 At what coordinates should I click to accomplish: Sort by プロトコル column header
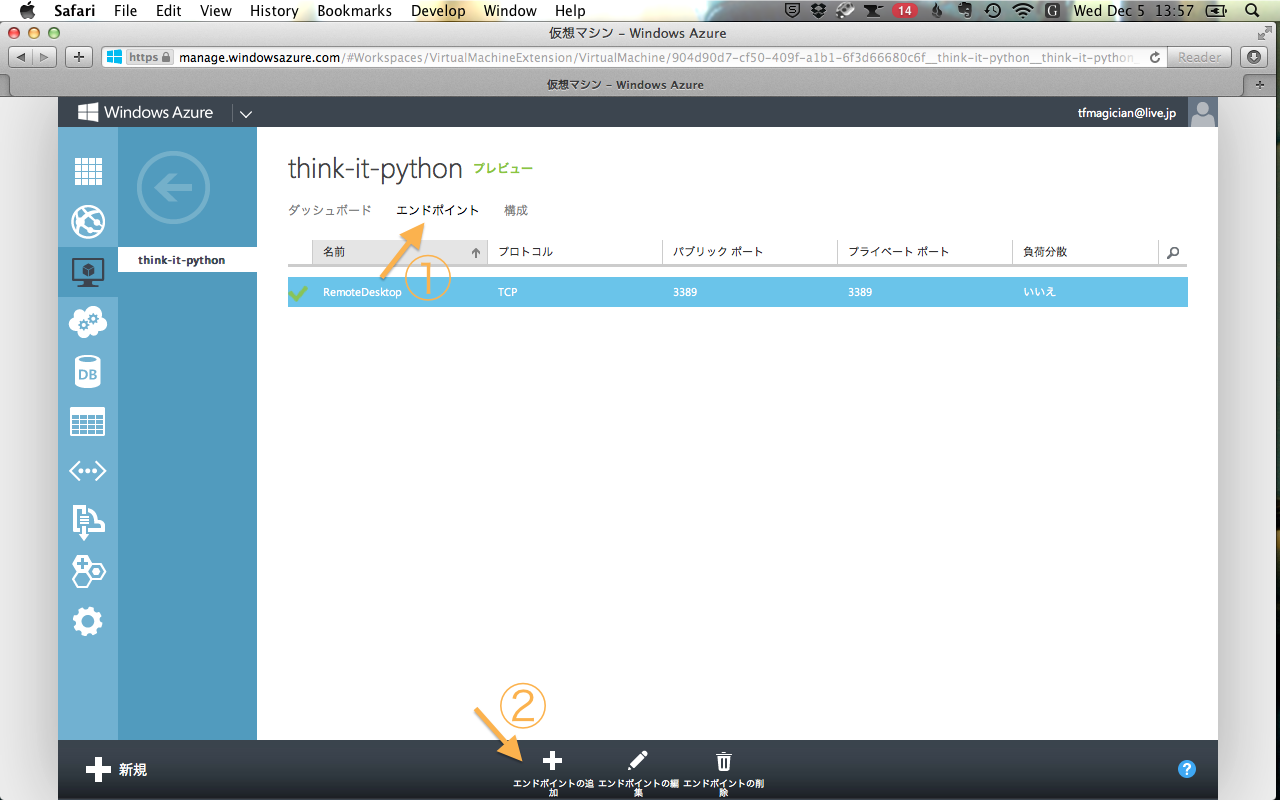(574, 252)
